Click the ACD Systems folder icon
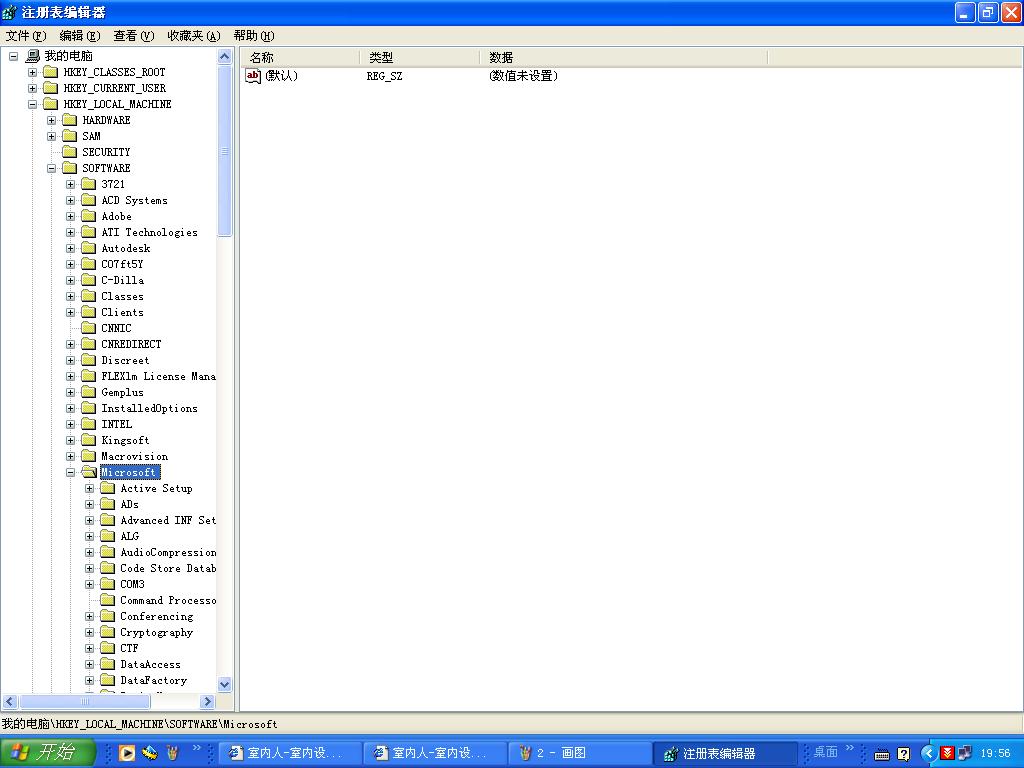Screen dimensions: 1024x768 click(89, 200)
